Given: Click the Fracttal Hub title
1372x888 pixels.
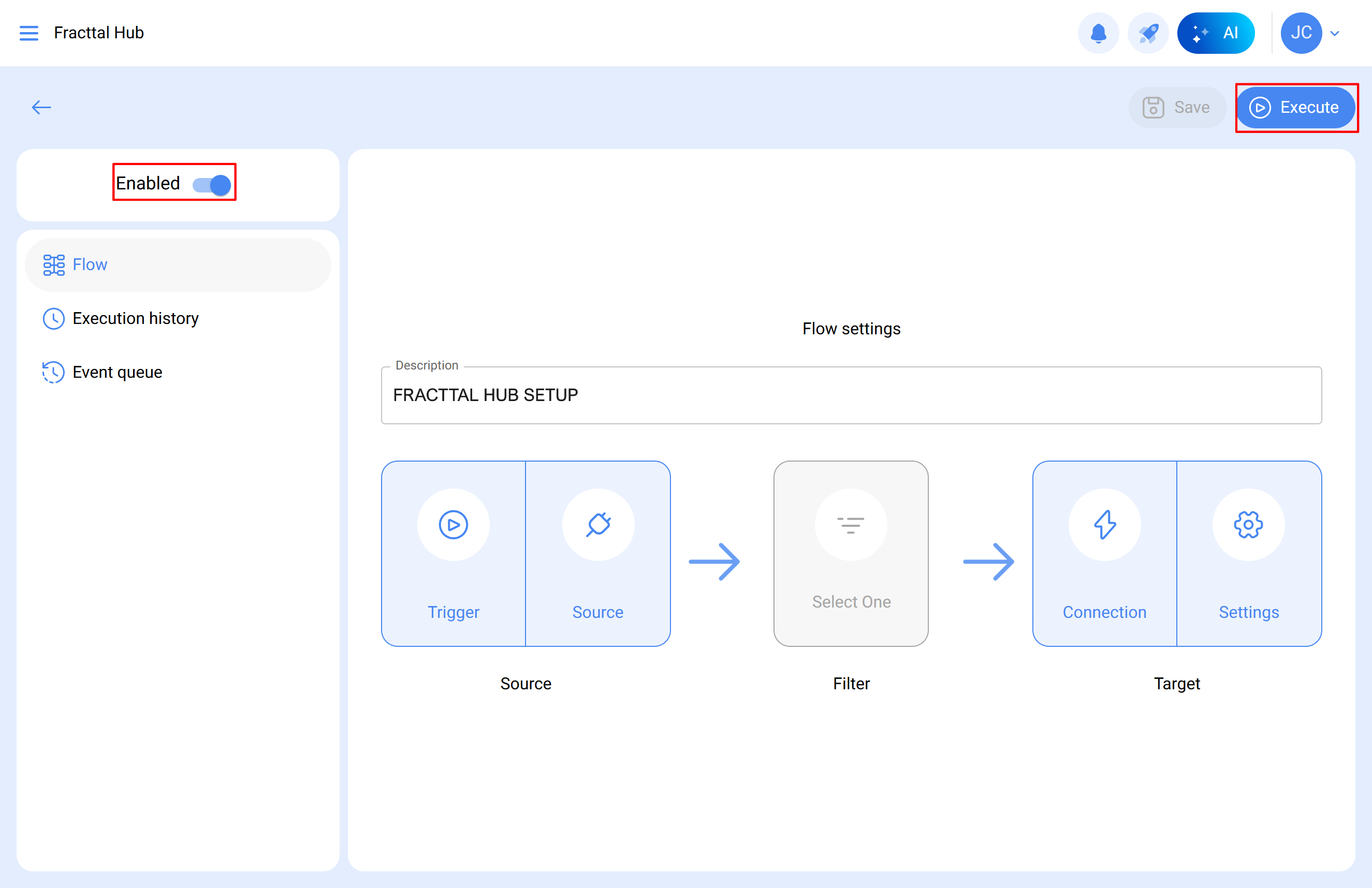Looking at the screenshot, I should (98, 33).
